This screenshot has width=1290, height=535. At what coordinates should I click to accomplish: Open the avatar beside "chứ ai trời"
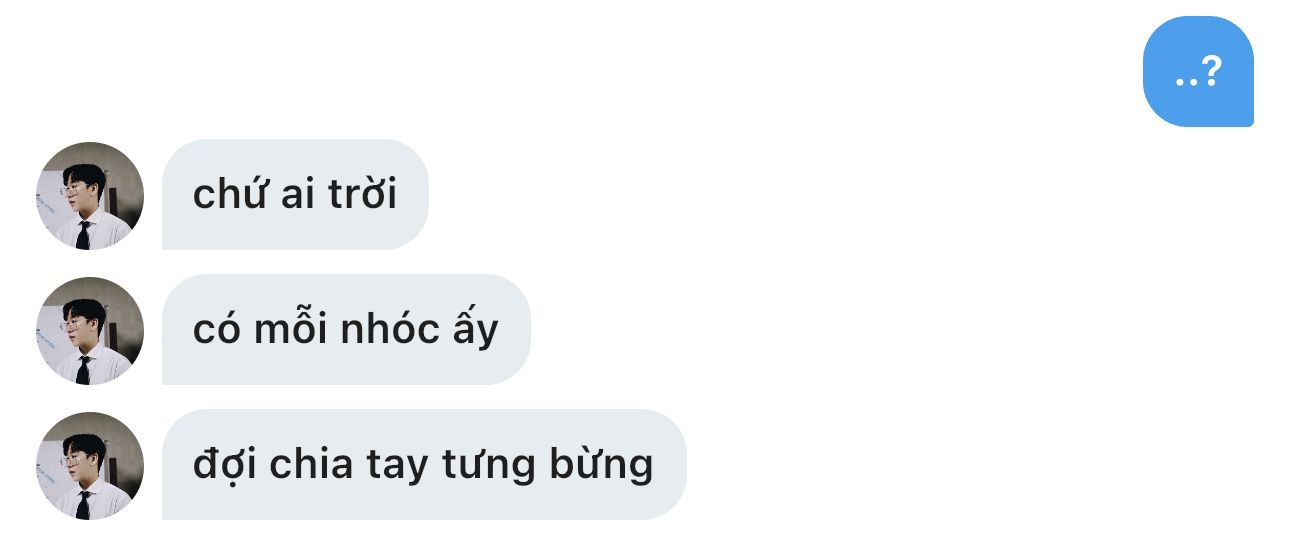90,196
